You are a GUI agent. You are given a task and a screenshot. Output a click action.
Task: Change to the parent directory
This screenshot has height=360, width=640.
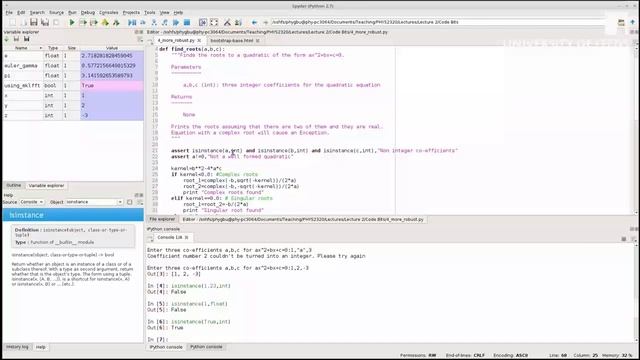633,22
